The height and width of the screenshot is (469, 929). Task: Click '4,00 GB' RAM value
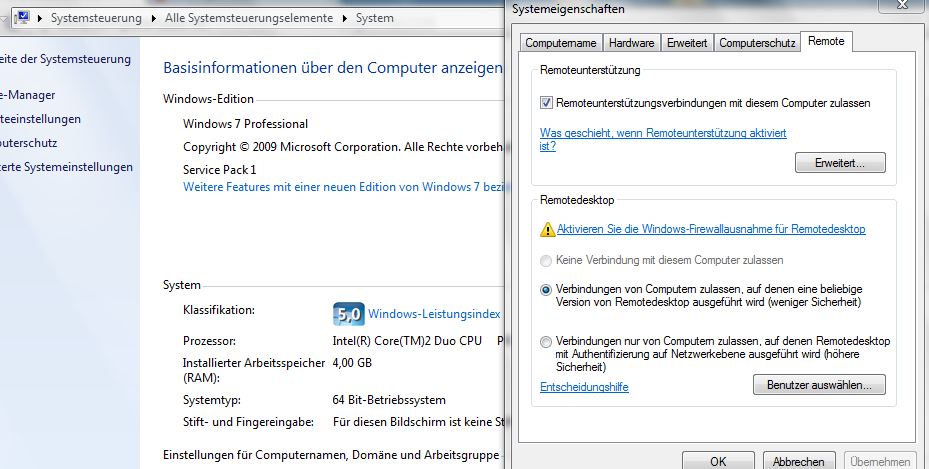pyautogui.click(x=352, y=362)
